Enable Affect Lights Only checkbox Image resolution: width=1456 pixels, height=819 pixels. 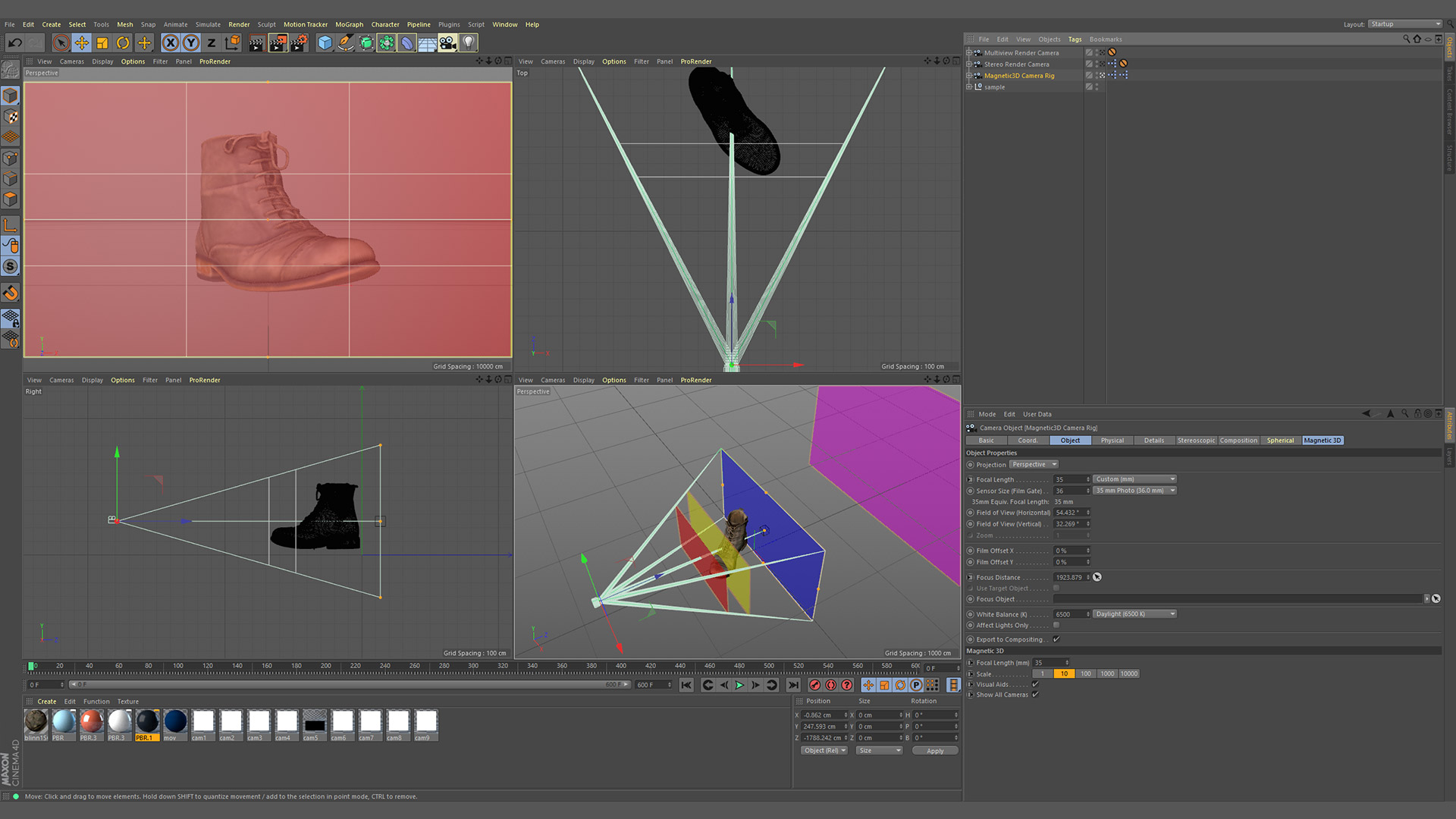click(1056, 625)
